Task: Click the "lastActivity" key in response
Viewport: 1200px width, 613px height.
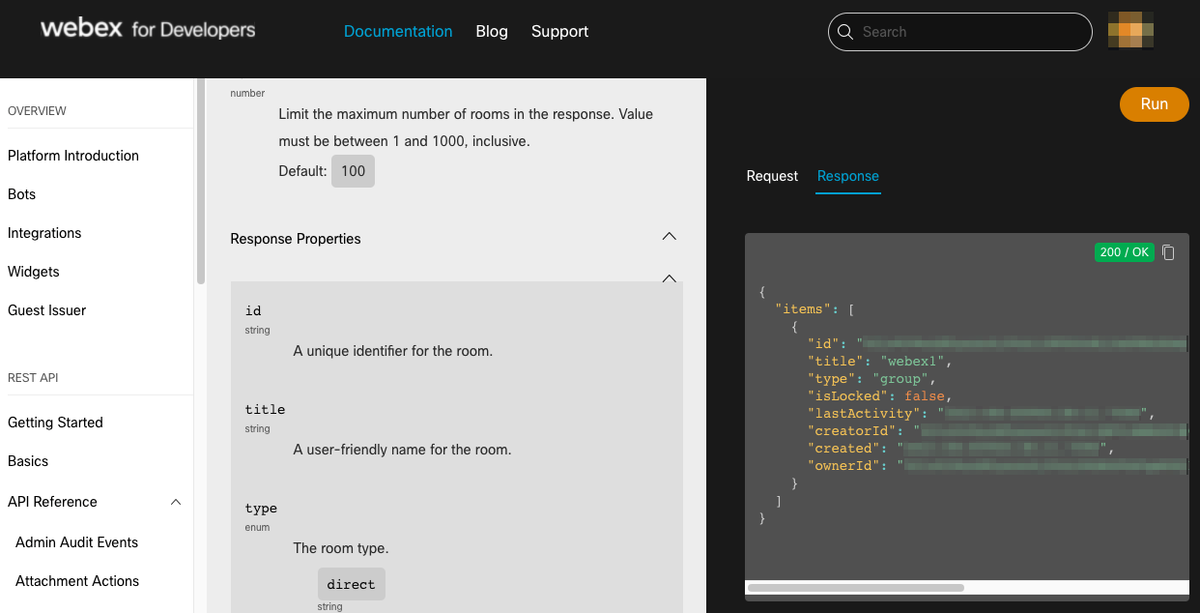Action: tap(864, 413)
